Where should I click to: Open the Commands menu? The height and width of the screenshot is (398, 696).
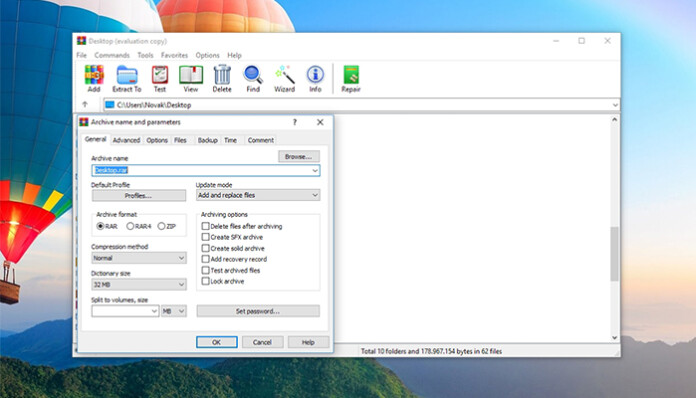112,55
